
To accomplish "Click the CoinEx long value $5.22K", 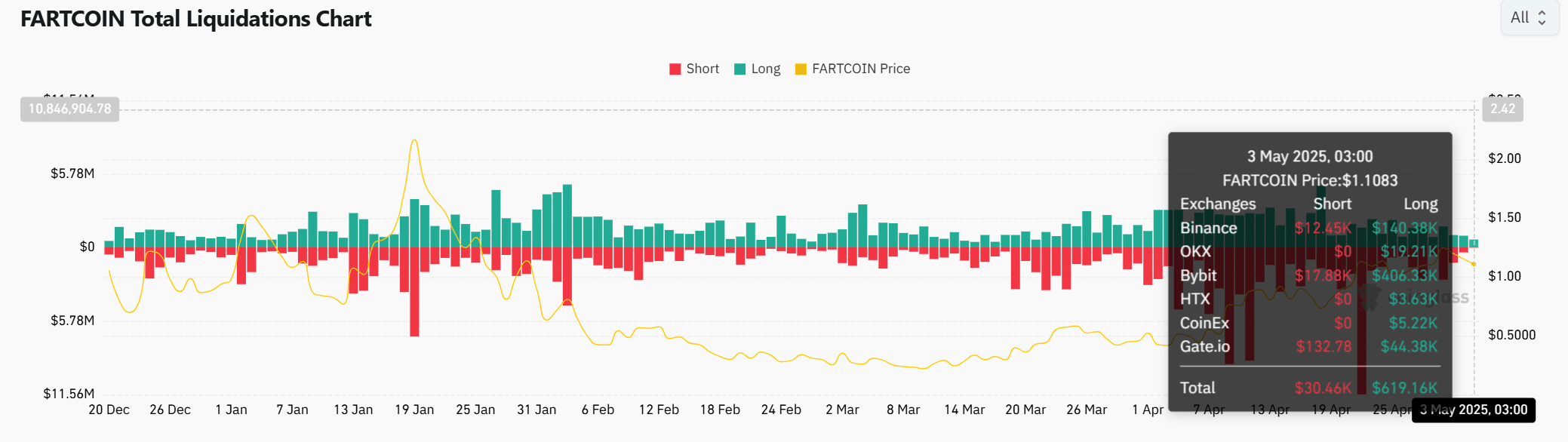I will 1413,323.
